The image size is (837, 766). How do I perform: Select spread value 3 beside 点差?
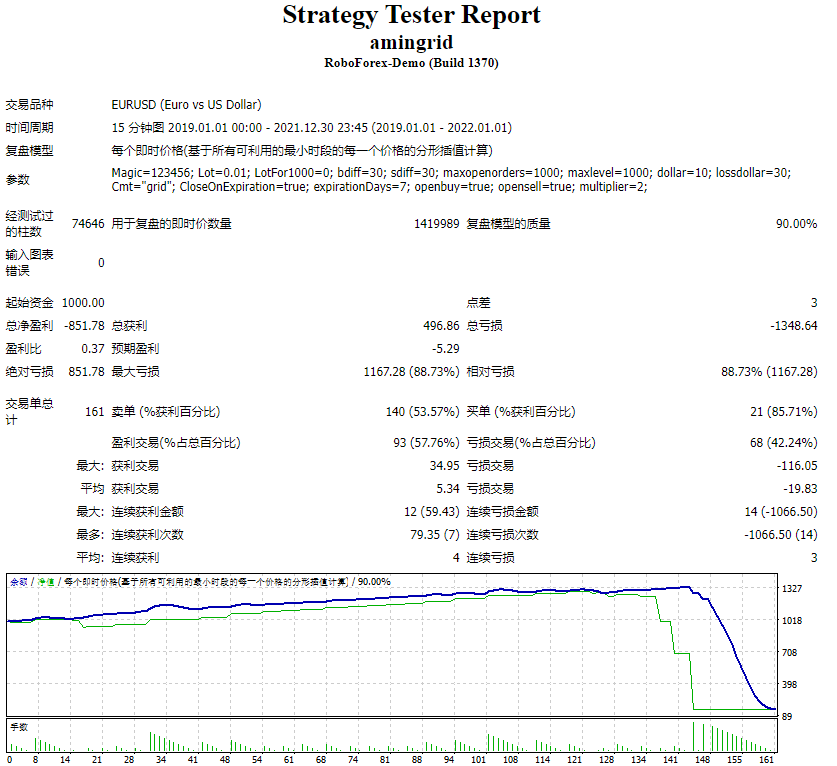[x=814, y=303]
